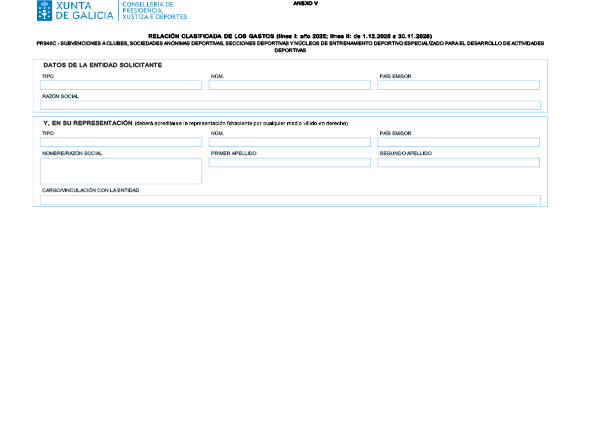The width and height of the screenshot is (615, 439).
Task: Focus the NÚM. field of the entidad solicitante
Action: (x=290, y=85)
